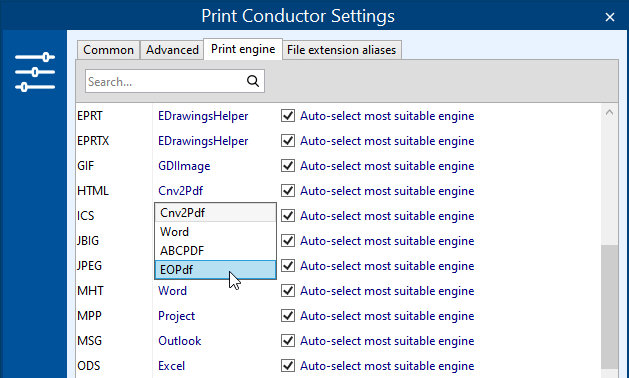Viewport: 629px width, 378px height.
Task: Click the vertical scrollbar thumb
Action: 609,307
